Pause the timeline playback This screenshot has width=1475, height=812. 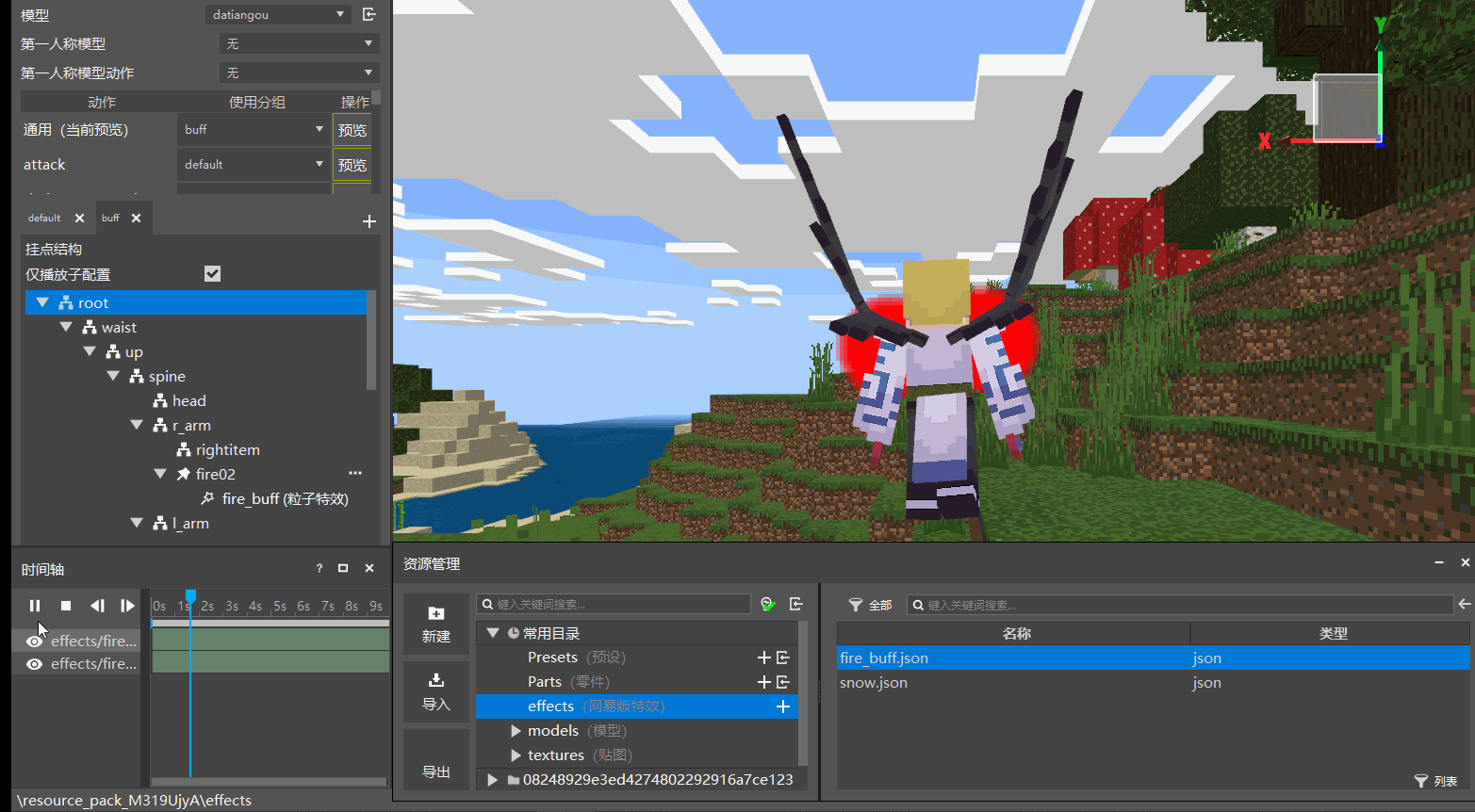(35, 606)
